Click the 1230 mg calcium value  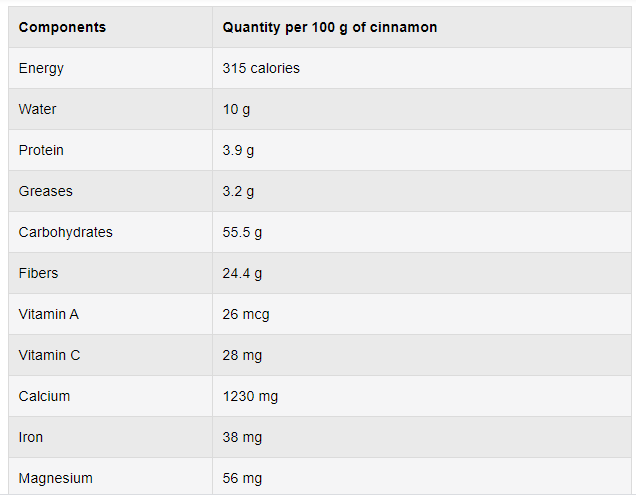pyautogui.click(x=250, y=396)
